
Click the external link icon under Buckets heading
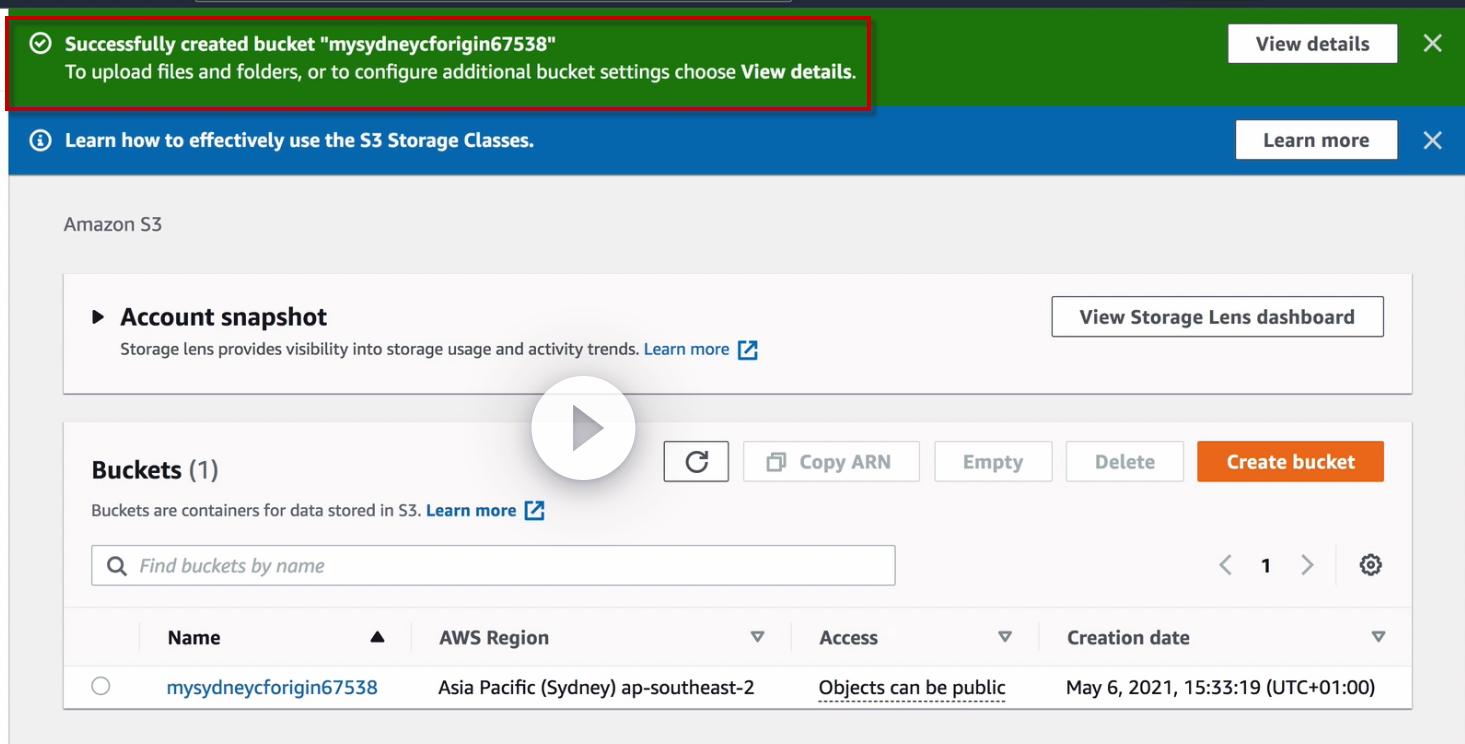(x=535, y=511)
